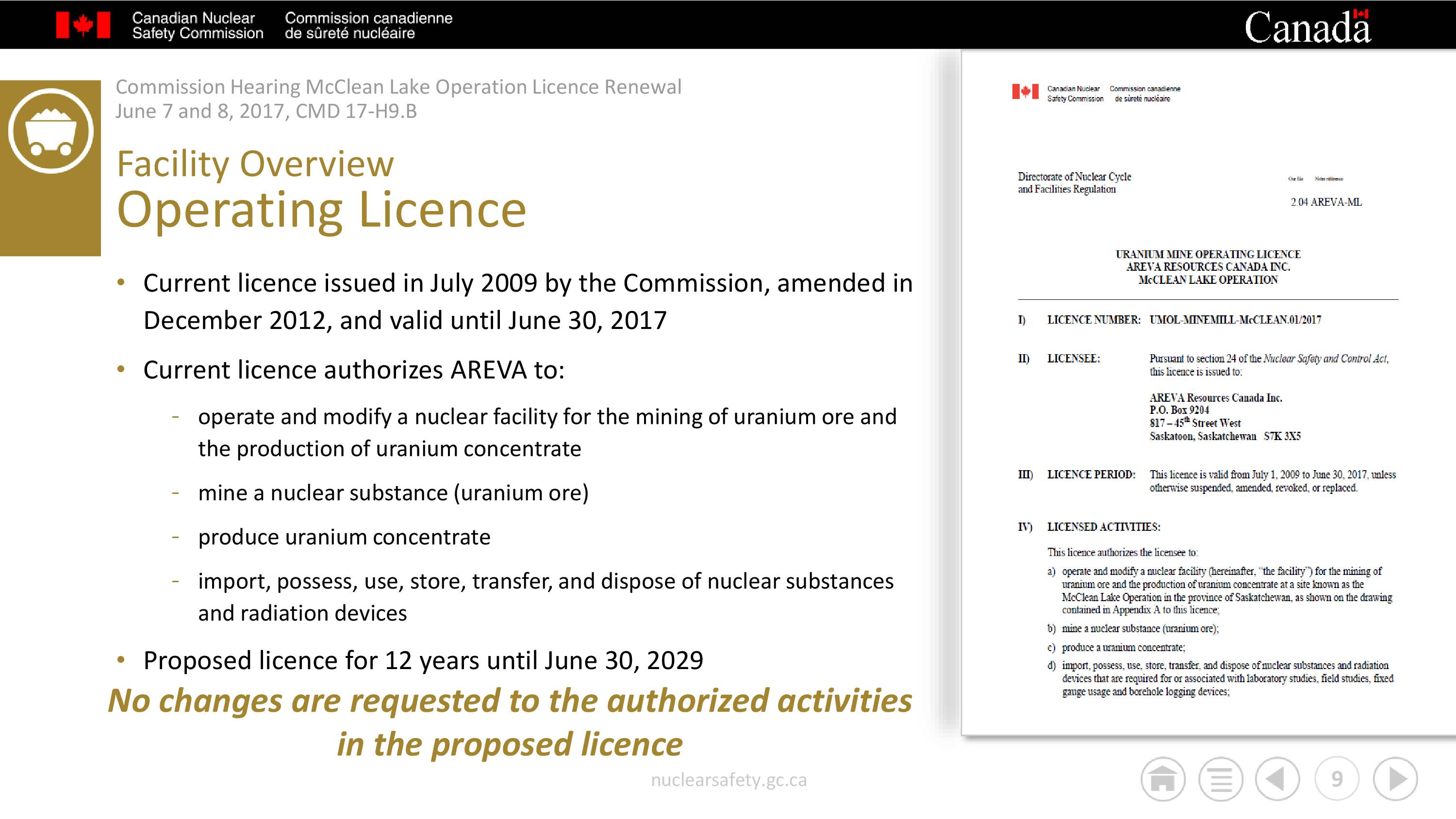The width and height of the screenshot is (1456, 819).
Task: Select the 'December 2012, and valid until' line
Action: [x=405, y=320]
